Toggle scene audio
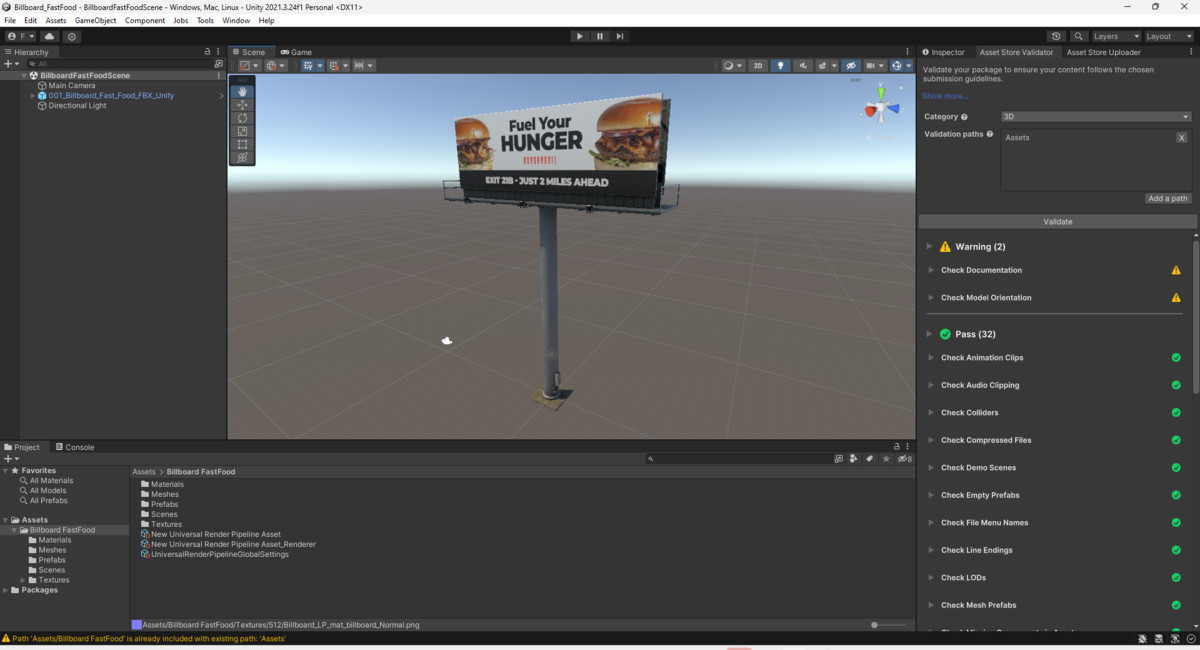1200x650 pixels. coord(804,65)
